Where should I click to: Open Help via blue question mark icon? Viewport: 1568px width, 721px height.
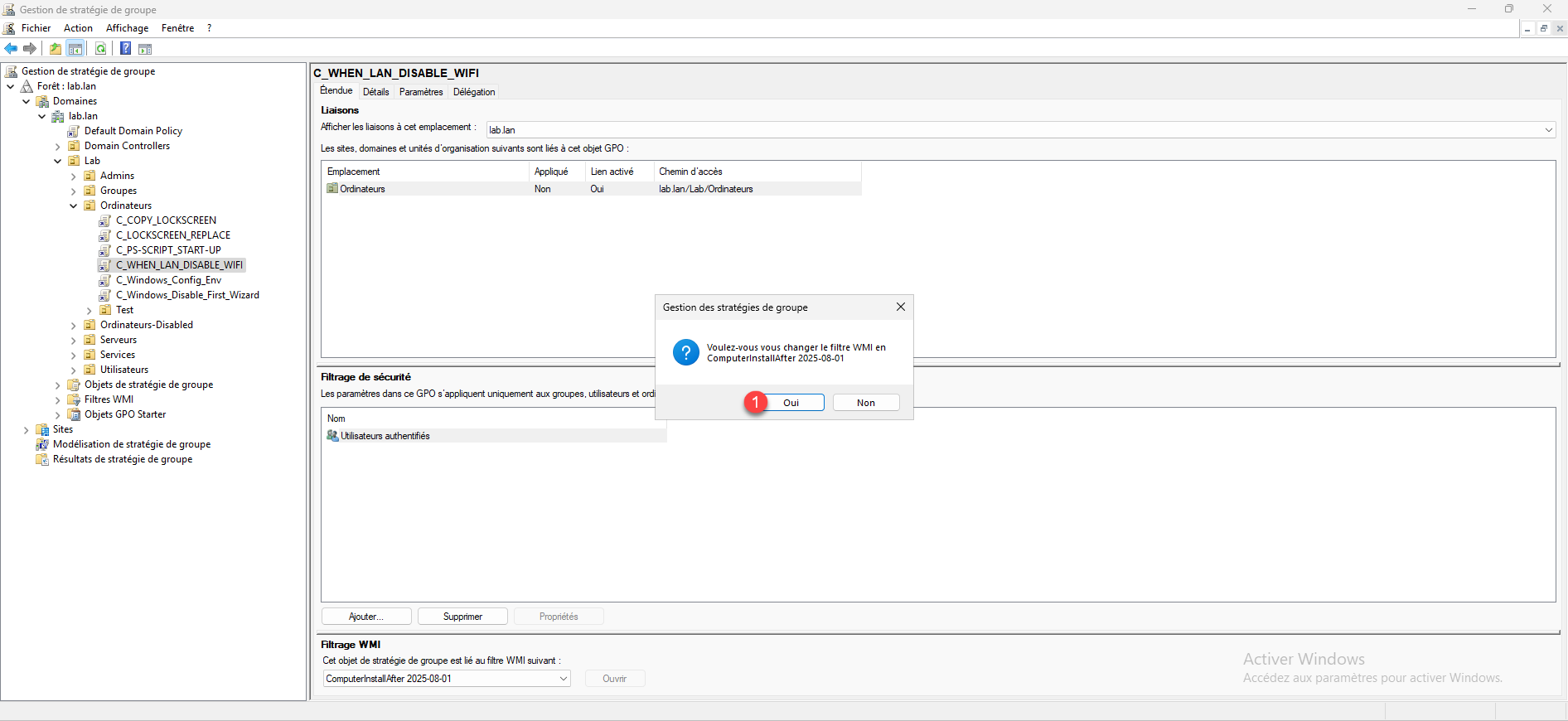pos(125,49)
